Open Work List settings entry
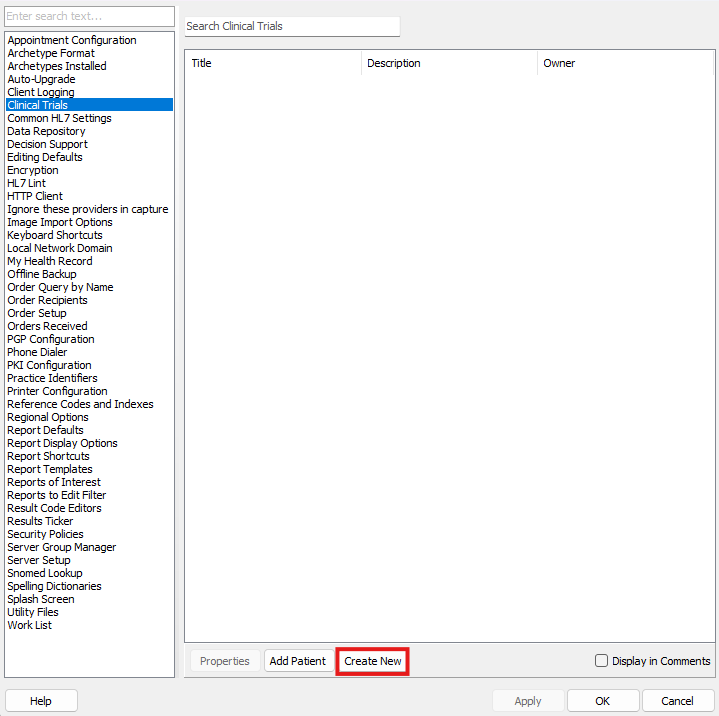Image resolution: width=719 pixels, height=716 pixels. pos(30,625)
